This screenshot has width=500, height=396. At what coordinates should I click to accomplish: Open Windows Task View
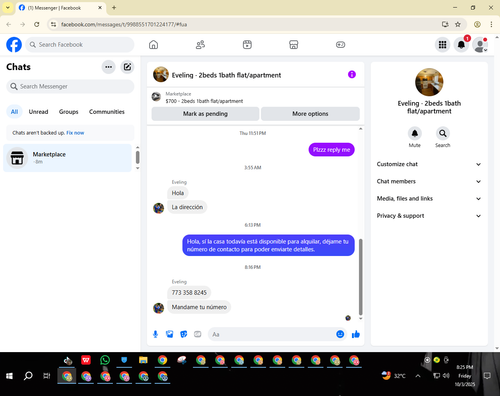point(47,376)
